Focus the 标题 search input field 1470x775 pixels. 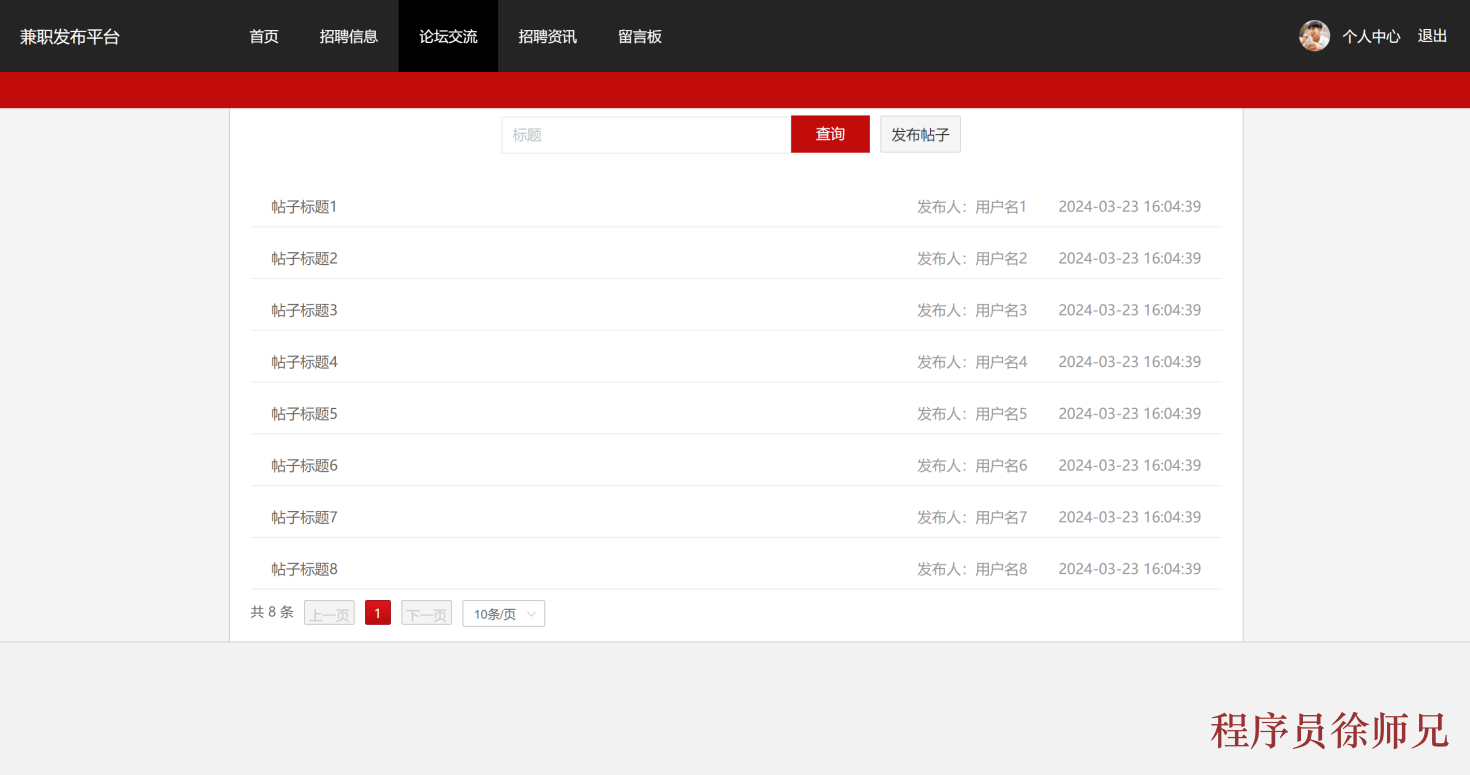[645, 133]
